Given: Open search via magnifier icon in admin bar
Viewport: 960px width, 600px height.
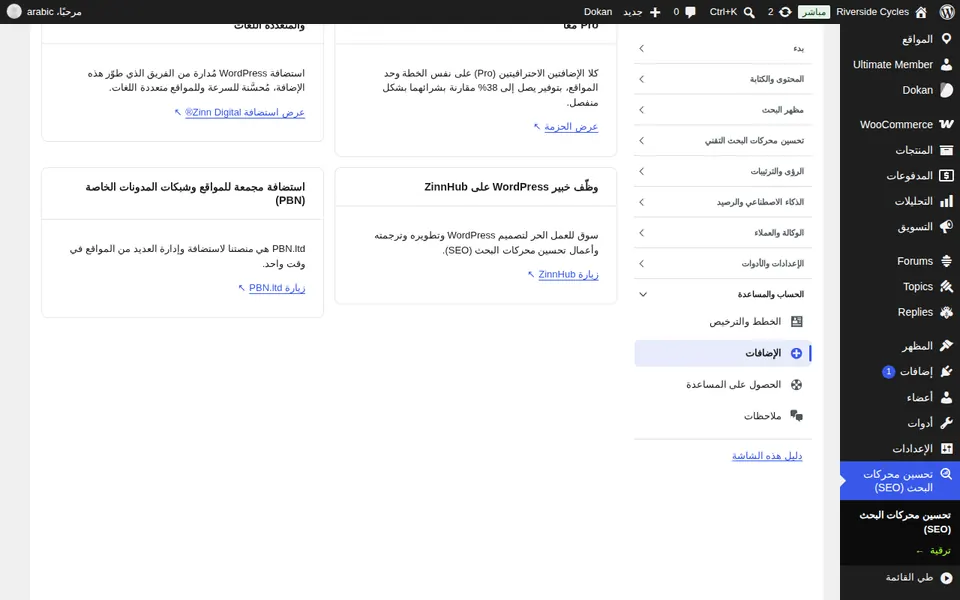Looking at the screenshot, I should point(749,12).
